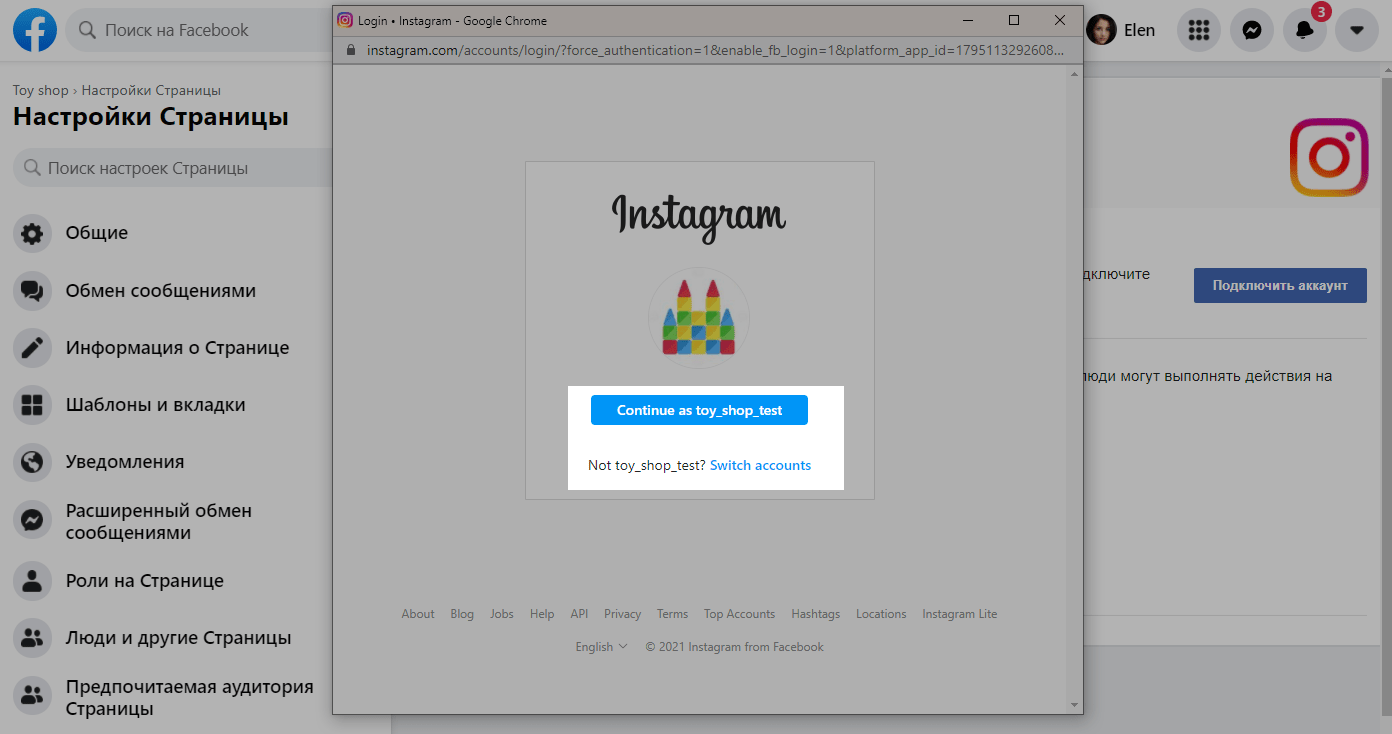The width and height of the screenshot is (1392, 734).
Task: Click Подключить аккаунт button
Action: point(1280,285)
